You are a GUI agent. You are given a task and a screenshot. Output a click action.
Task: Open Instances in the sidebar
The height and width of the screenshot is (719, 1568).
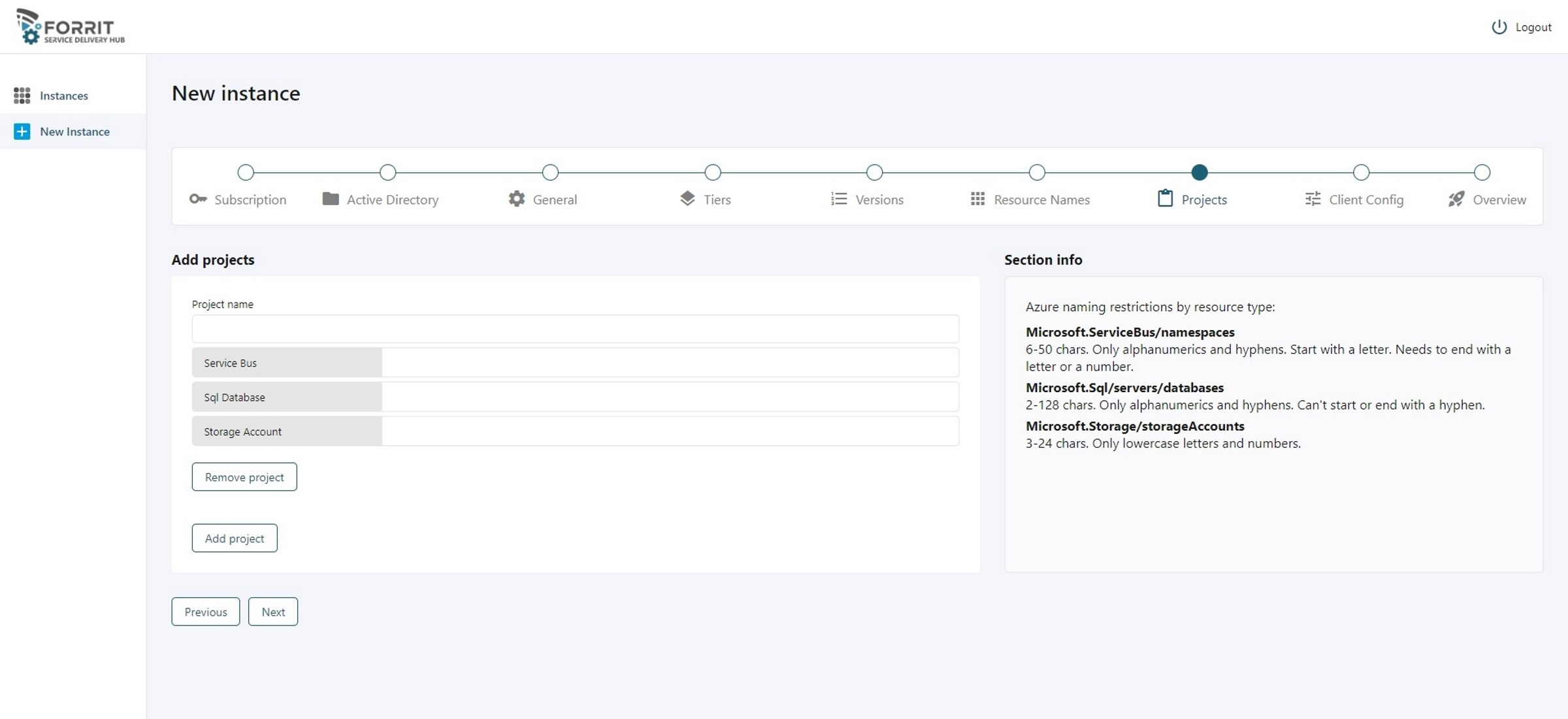coord(63,95)
